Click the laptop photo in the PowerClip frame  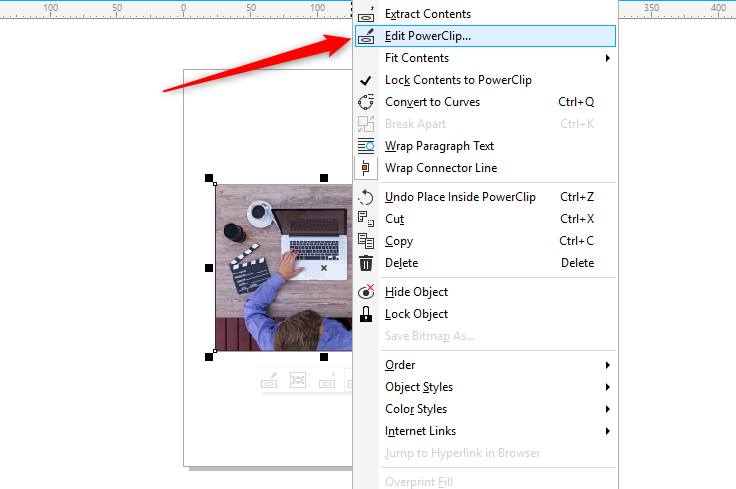[284, 267]
